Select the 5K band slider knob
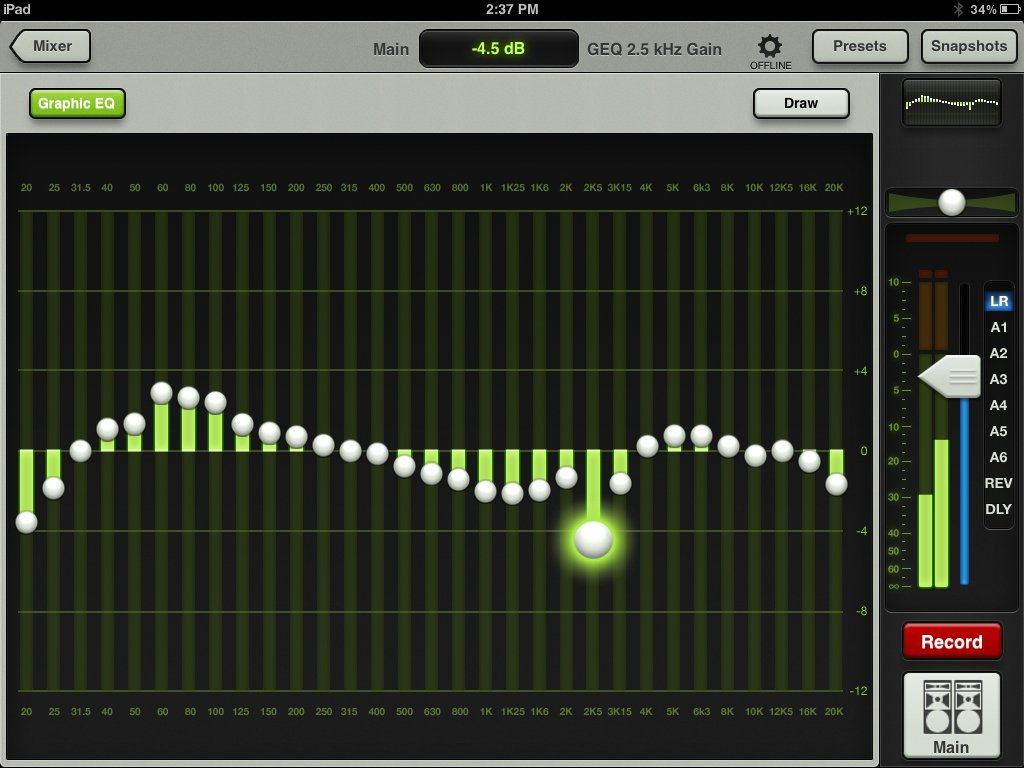 click(675, 436)
